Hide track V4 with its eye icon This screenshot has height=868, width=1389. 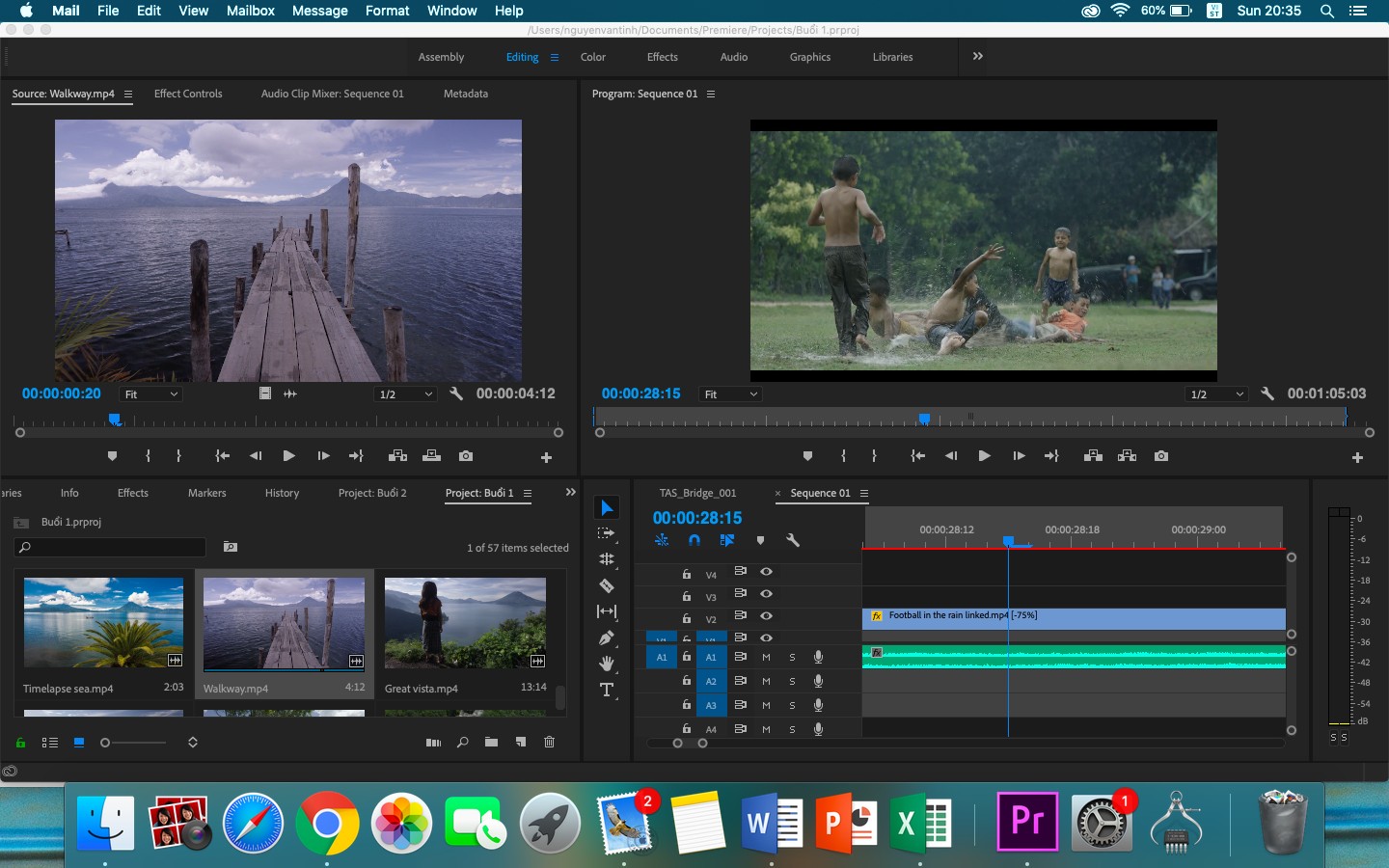(x=766, y=572)
